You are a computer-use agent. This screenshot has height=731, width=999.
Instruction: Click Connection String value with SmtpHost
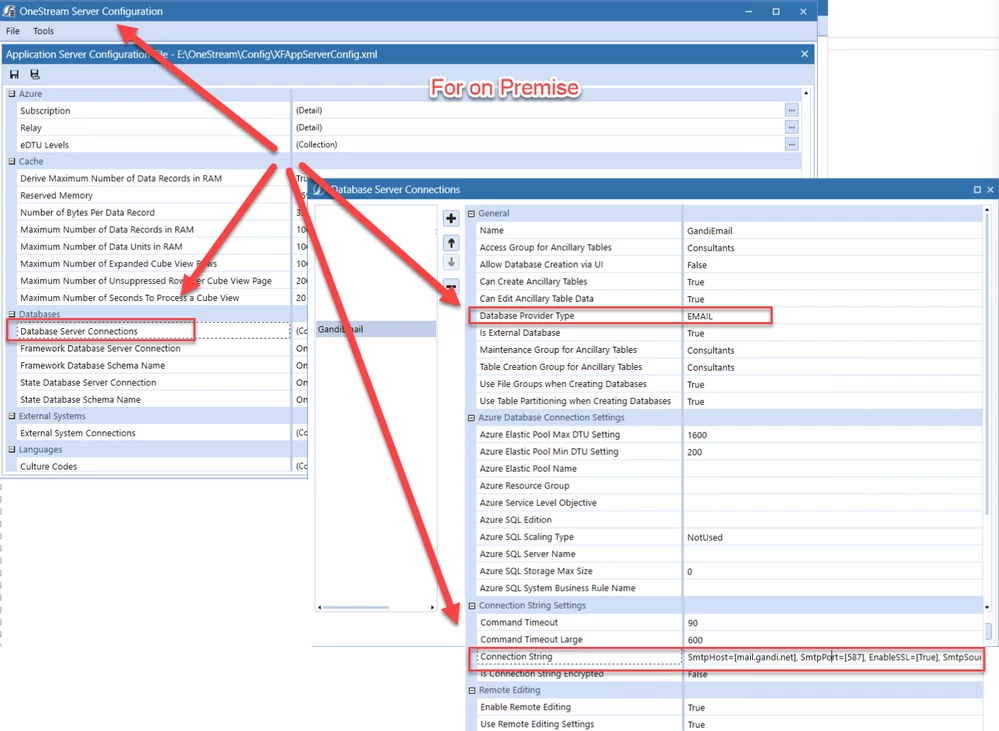[x=834, y=657]
